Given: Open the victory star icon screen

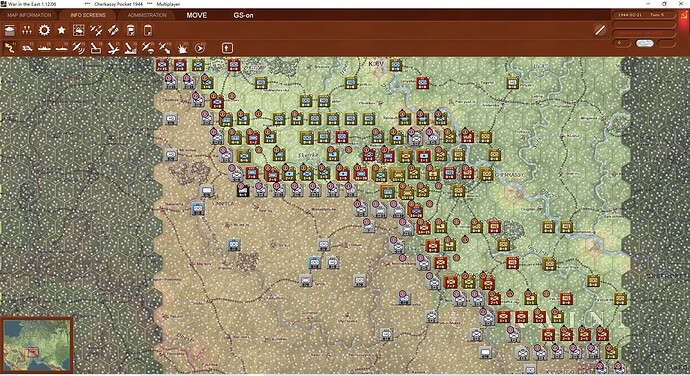Looking at the screenshot, I should [61, 30].
